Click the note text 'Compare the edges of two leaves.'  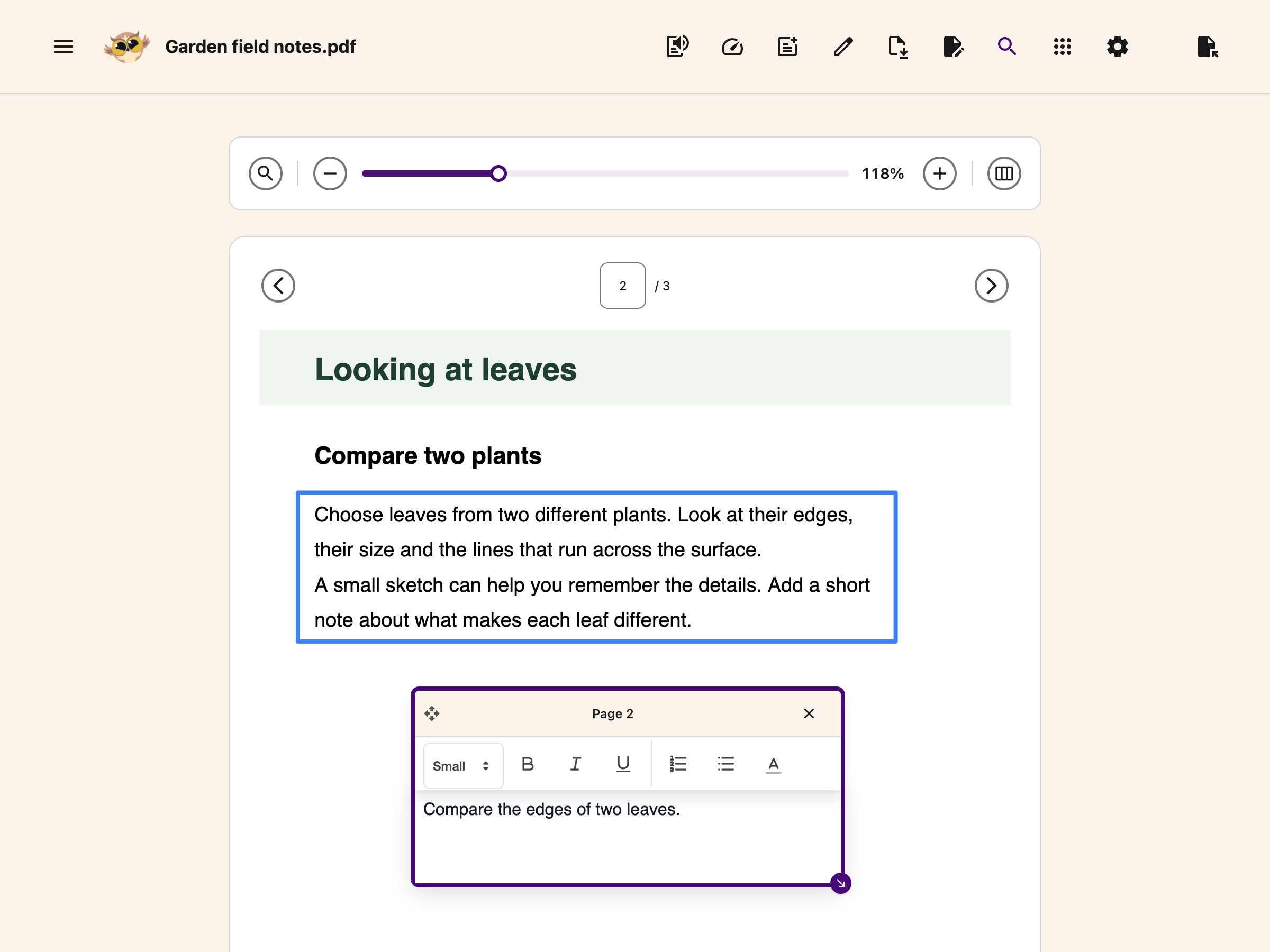[x=551, y=809]
